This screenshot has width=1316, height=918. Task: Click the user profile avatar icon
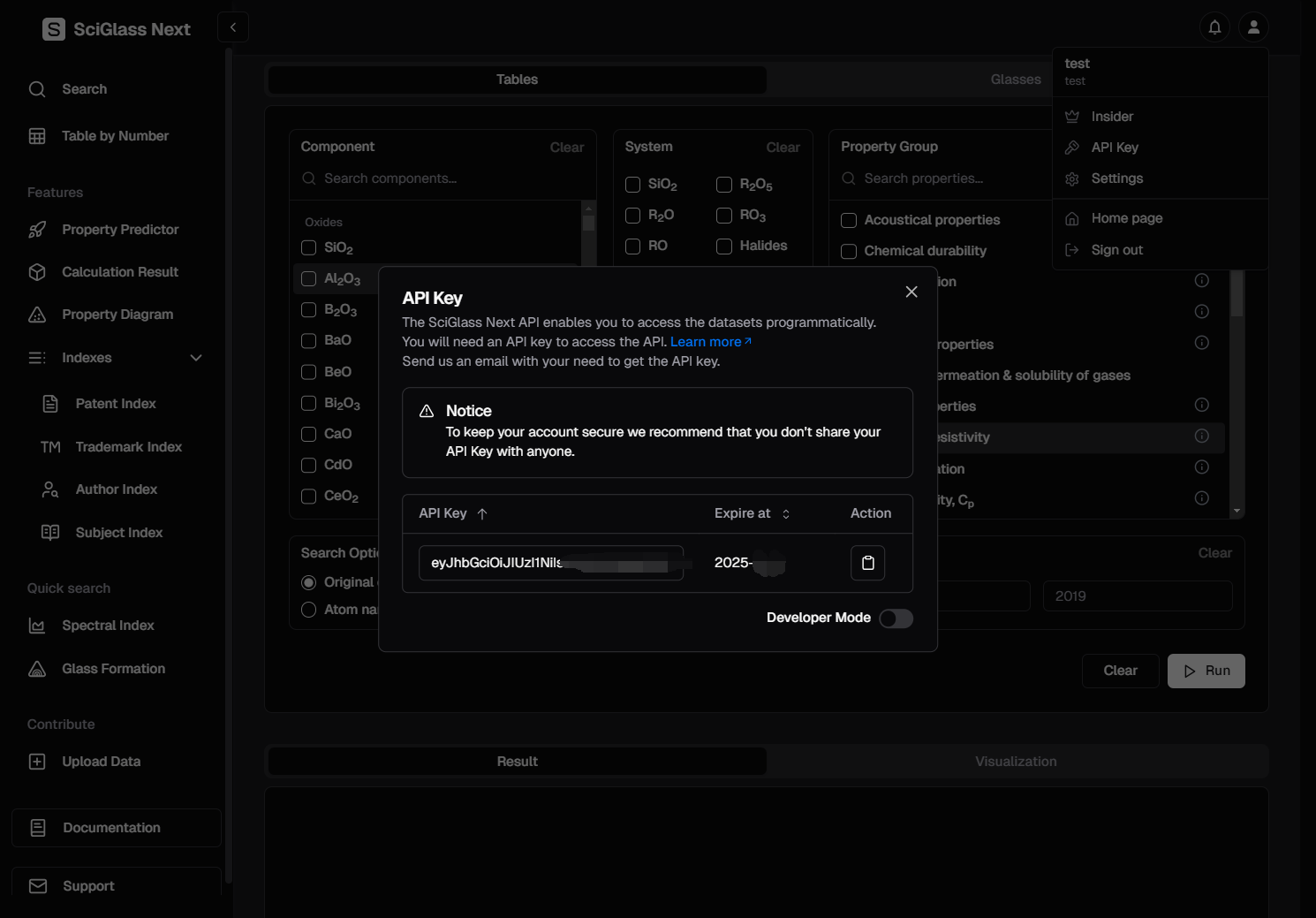click(1253, 27)
